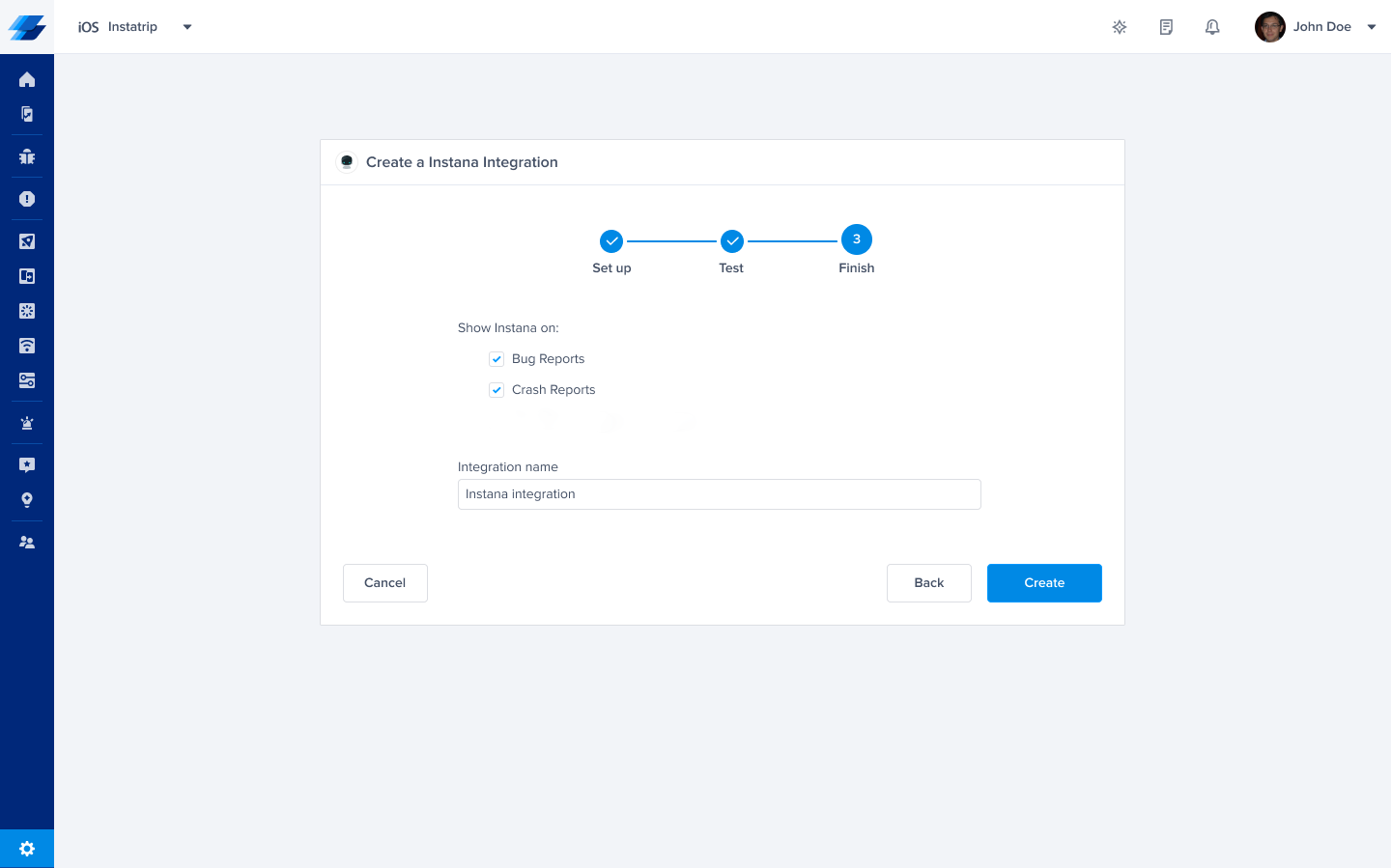
Task: Click the Back button
Action: click(x=929, y=583)
